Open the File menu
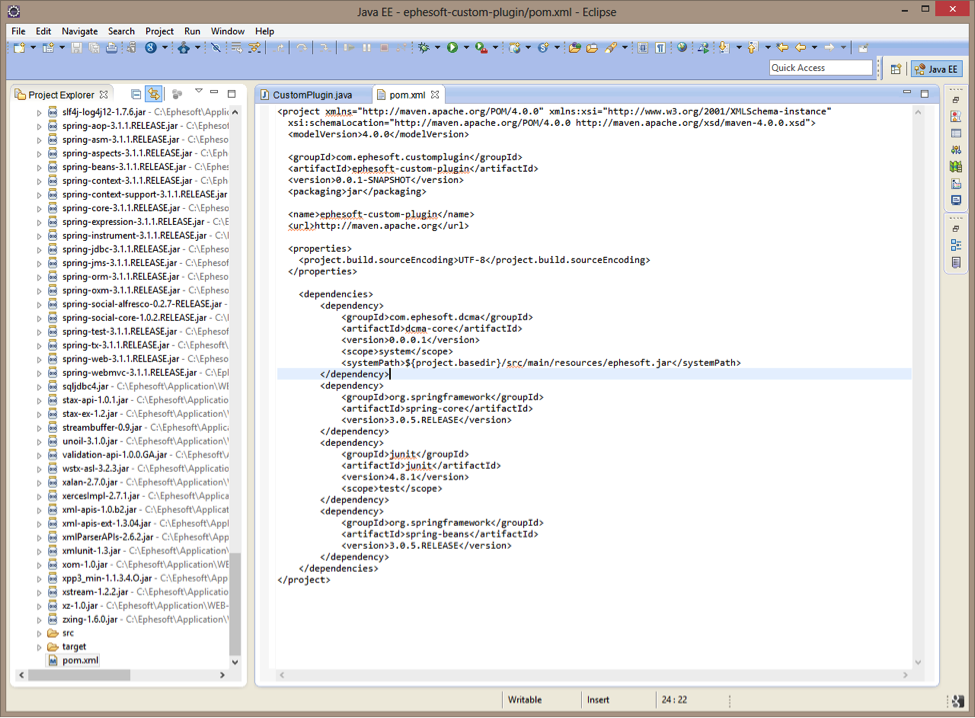The height and width of the screenshot is (718, 975). [18, 31]
